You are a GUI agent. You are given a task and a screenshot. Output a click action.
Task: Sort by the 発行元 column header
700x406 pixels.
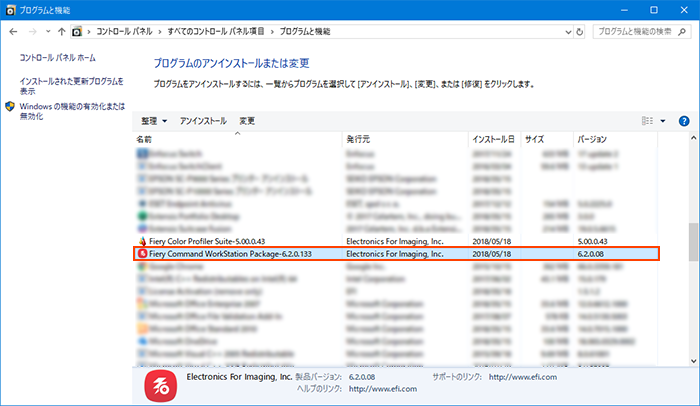click(x=405, y=139)
